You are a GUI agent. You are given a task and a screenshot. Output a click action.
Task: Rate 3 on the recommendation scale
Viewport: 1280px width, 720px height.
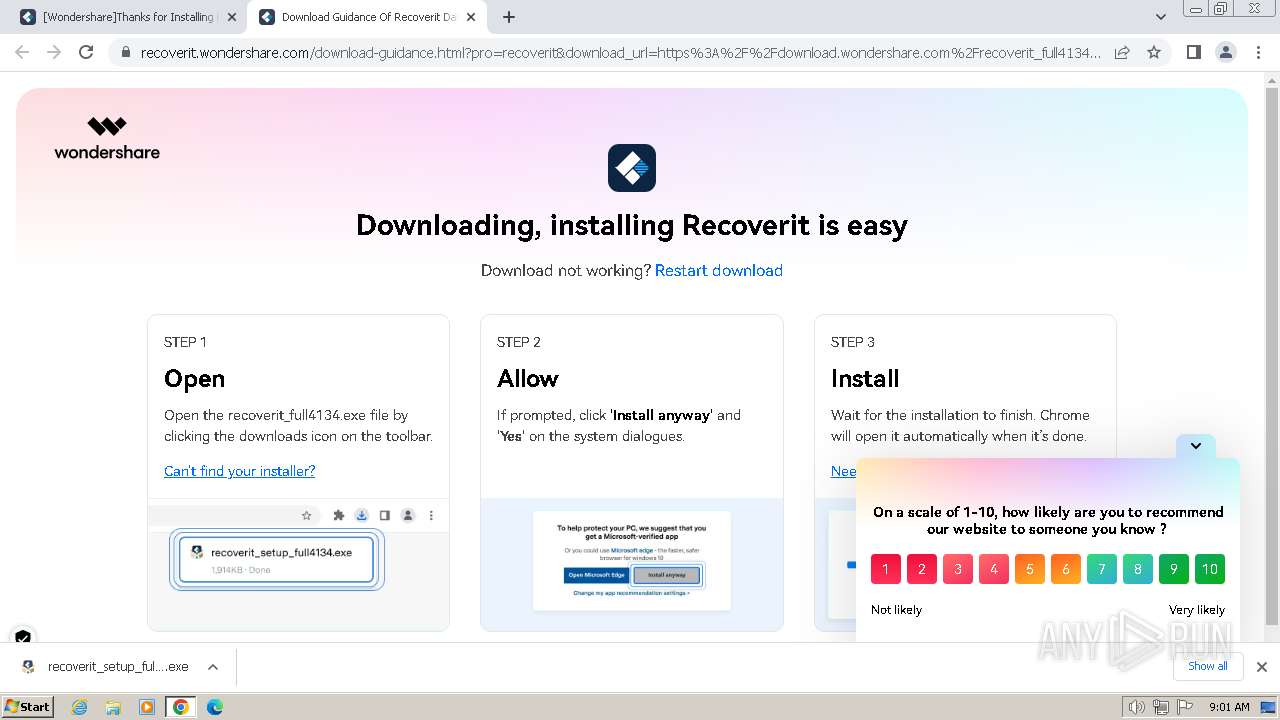958,569
